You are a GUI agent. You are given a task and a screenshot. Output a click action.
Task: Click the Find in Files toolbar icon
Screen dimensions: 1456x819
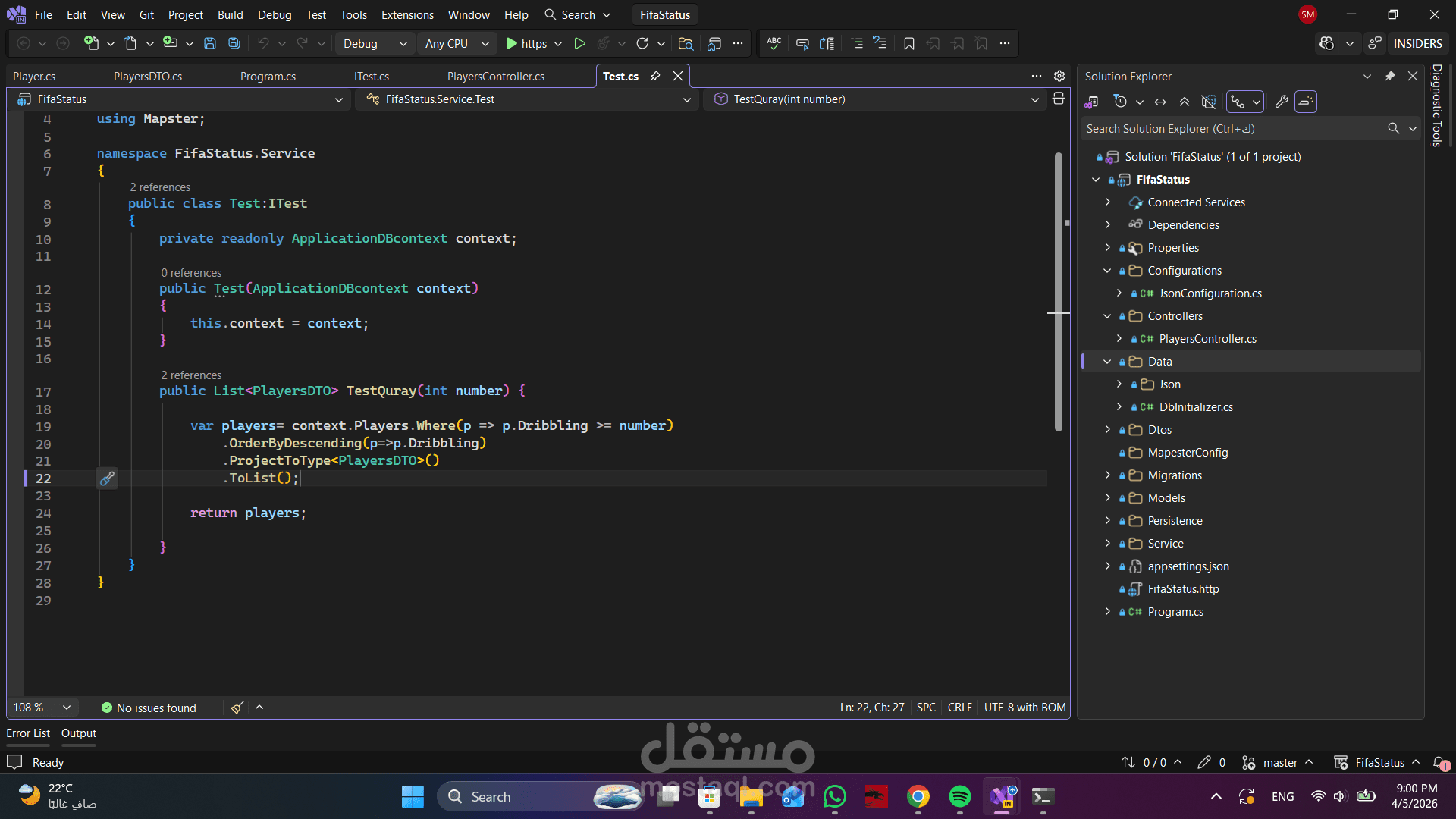tap(686, 44)
